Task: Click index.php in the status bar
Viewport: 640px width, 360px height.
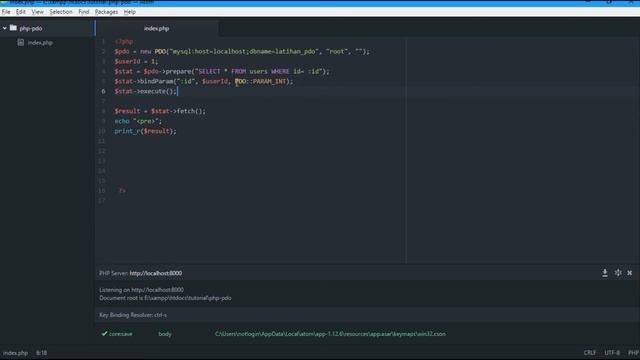Action: 16,353
